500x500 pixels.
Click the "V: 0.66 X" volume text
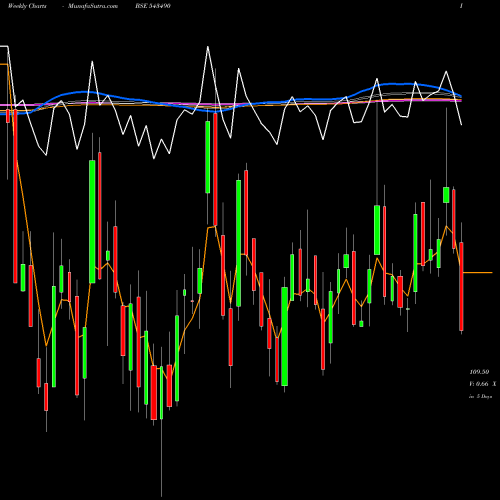click(x=483, y=384)
